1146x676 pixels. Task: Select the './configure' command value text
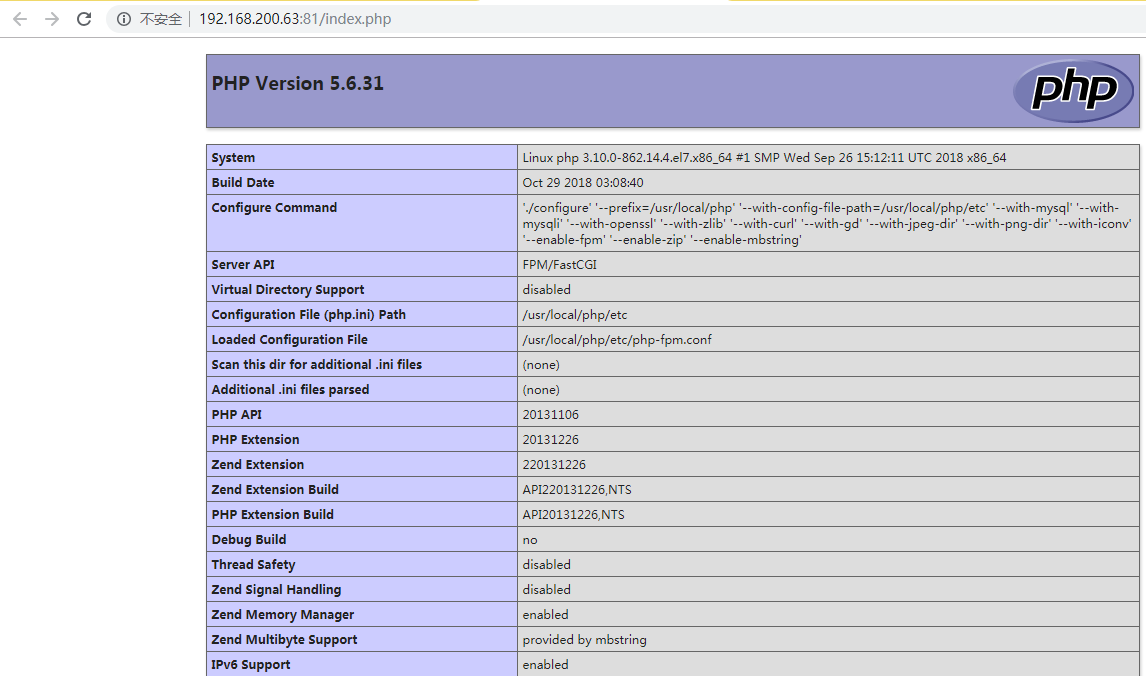(827, 224)
